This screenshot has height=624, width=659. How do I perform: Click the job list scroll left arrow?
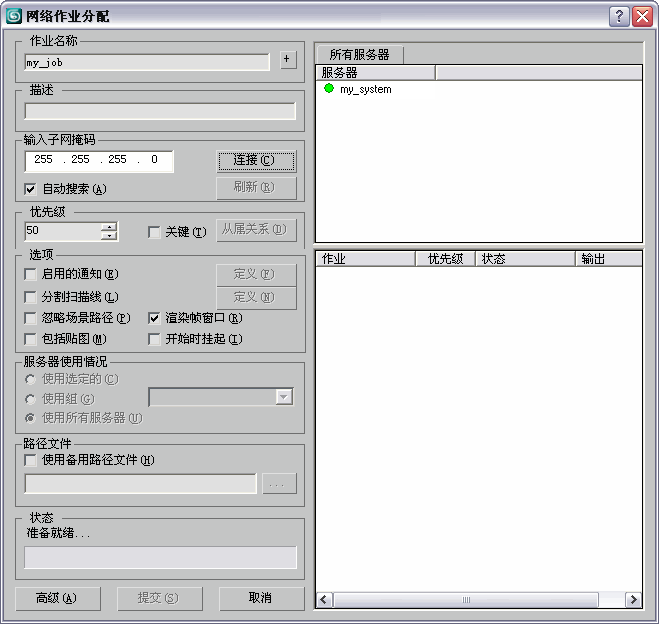[x=324, y=600]
